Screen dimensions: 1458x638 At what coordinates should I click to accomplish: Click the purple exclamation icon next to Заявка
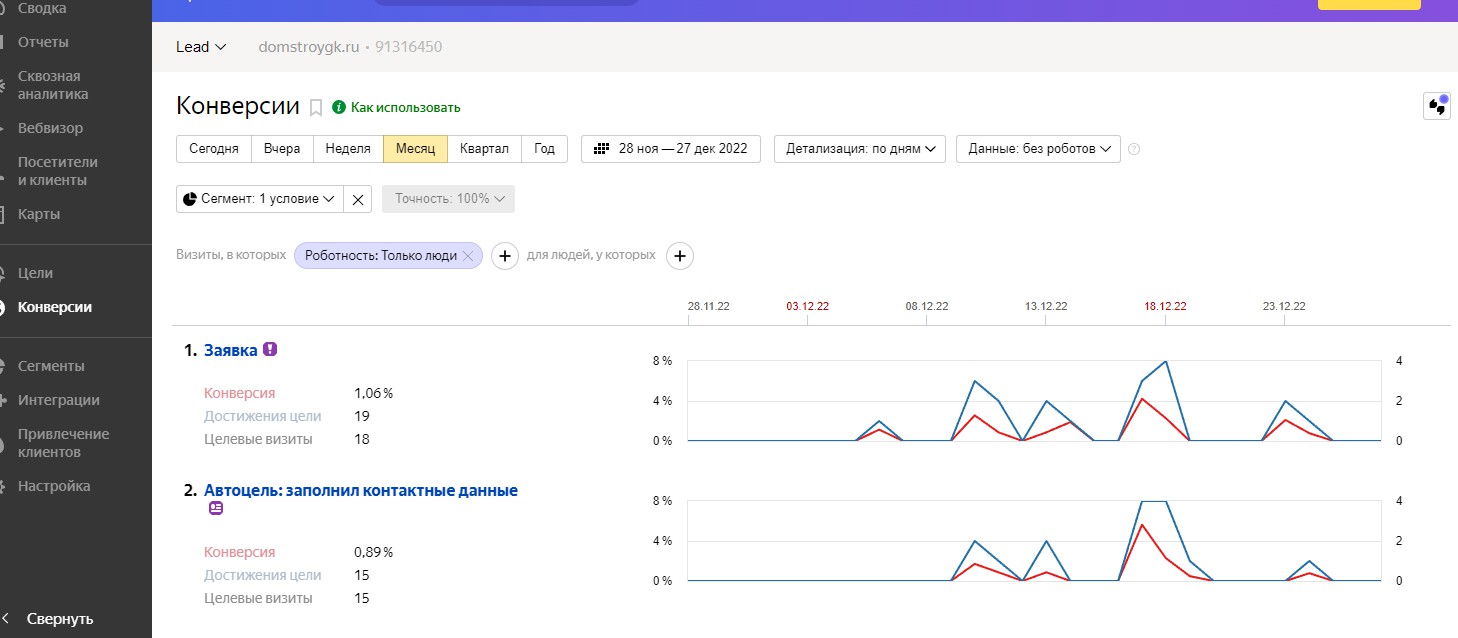tap(270, 350)
